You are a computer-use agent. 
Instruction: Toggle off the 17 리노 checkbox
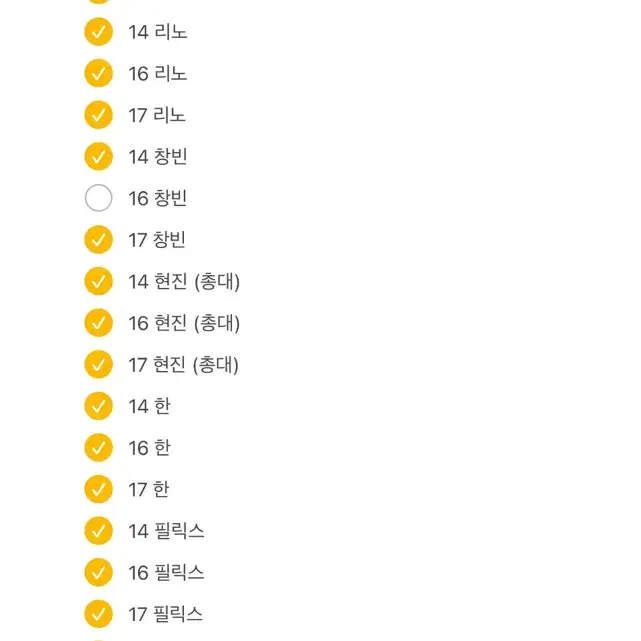click(98, 115)
